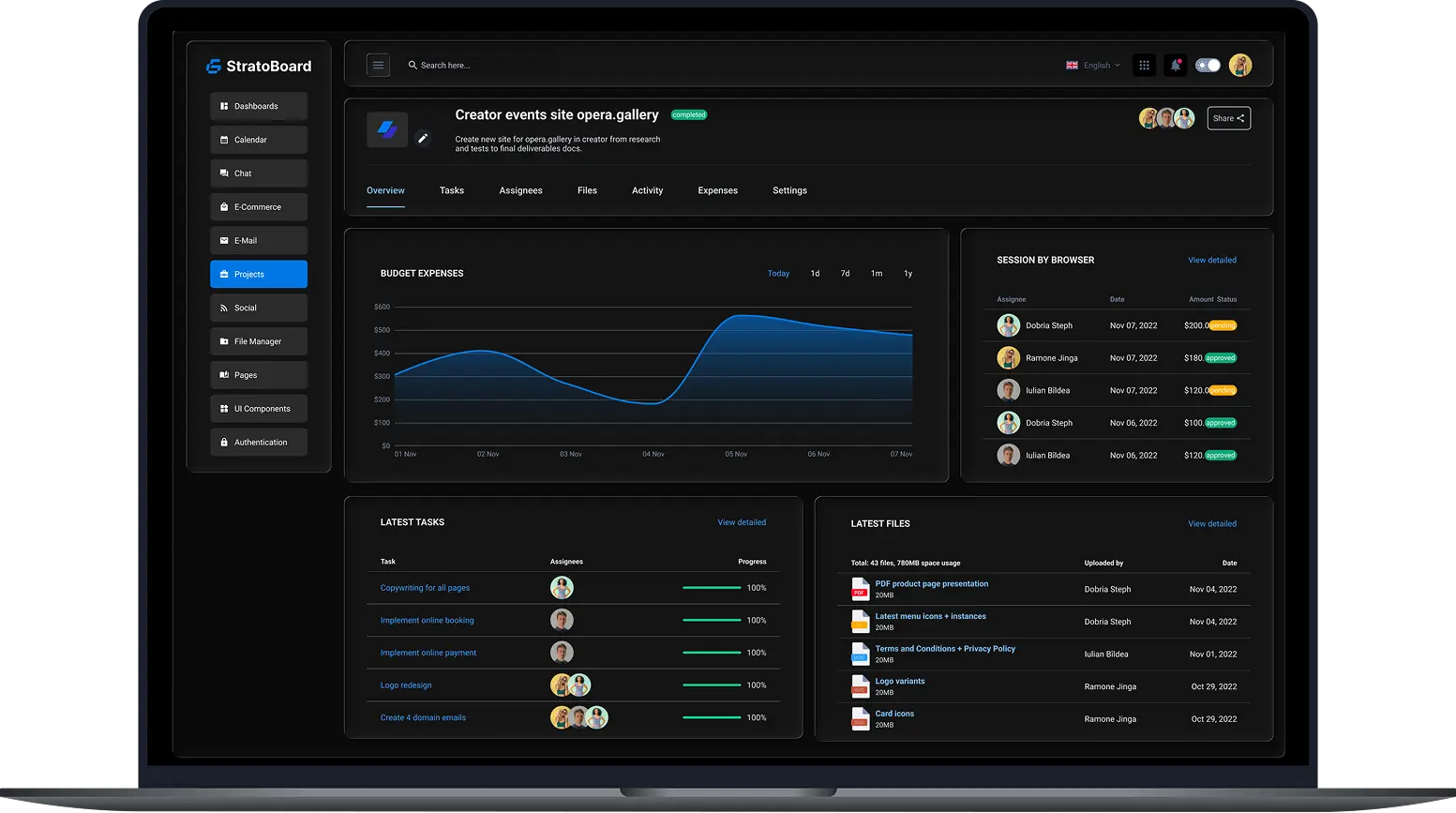Image resolution: width=1456 pixels, height=813 pixels.
Task: Open Pages in the sidebar
Action: [259, 375]
